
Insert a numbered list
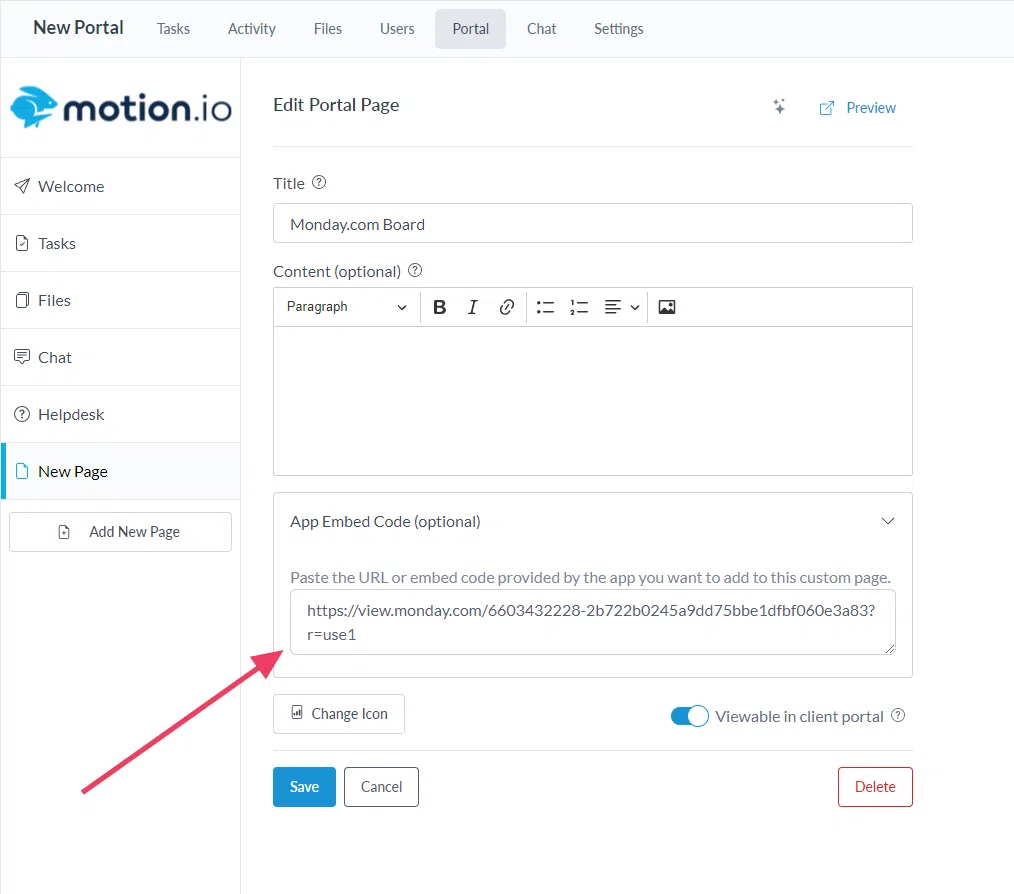(x=579, y=307)
